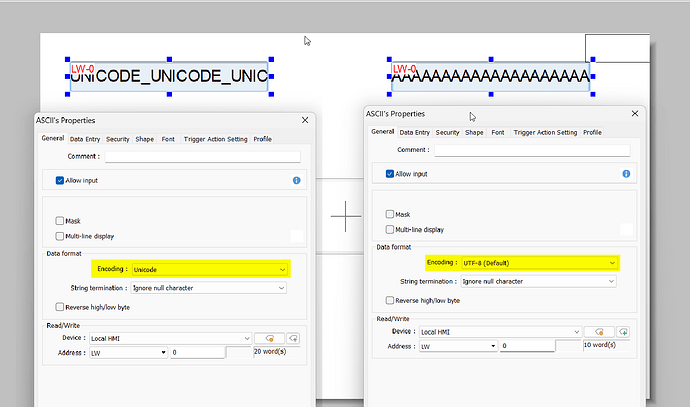Toggle Allow input checkbox in the right dialog
Screen dimensions: 690x407
pos(389,174)
